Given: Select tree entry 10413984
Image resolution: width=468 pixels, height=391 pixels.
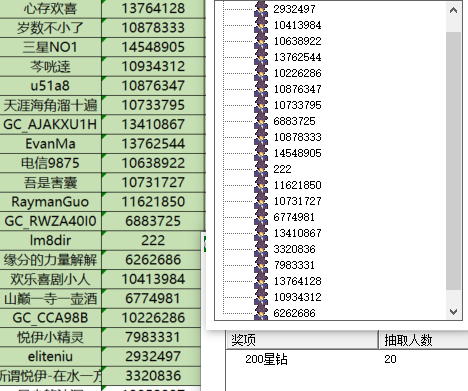Looking at the screenshot, I should (297, 25).
